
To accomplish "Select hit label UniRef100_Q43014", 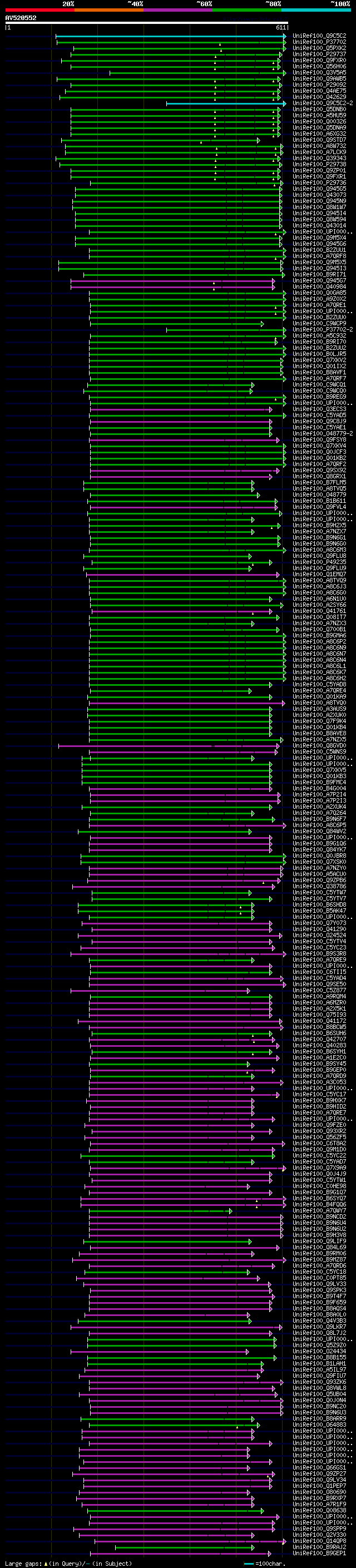I will click(319, 226).
